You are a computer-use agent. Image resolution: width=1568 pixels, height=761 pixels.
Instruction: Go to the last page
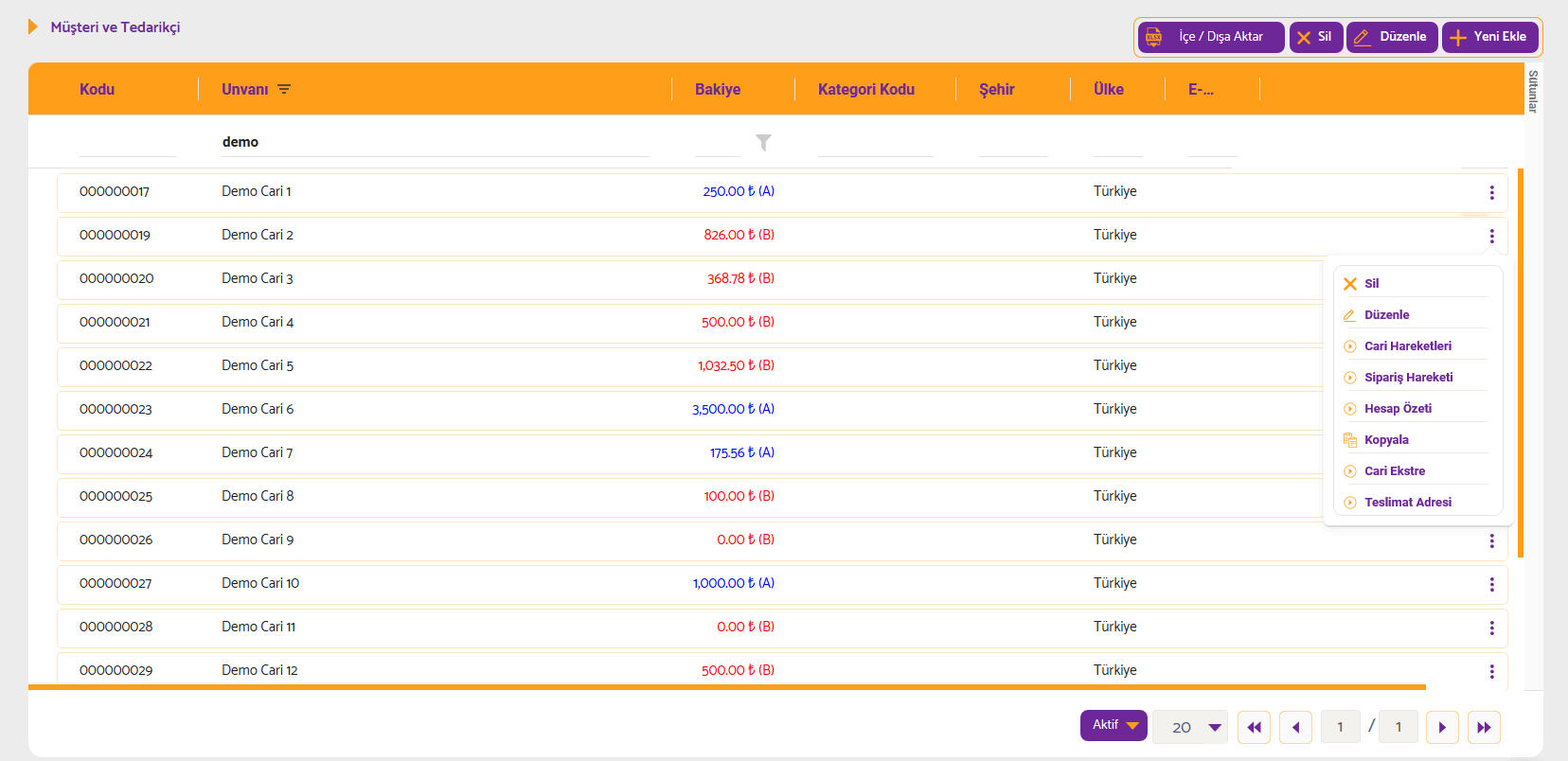1484,727
